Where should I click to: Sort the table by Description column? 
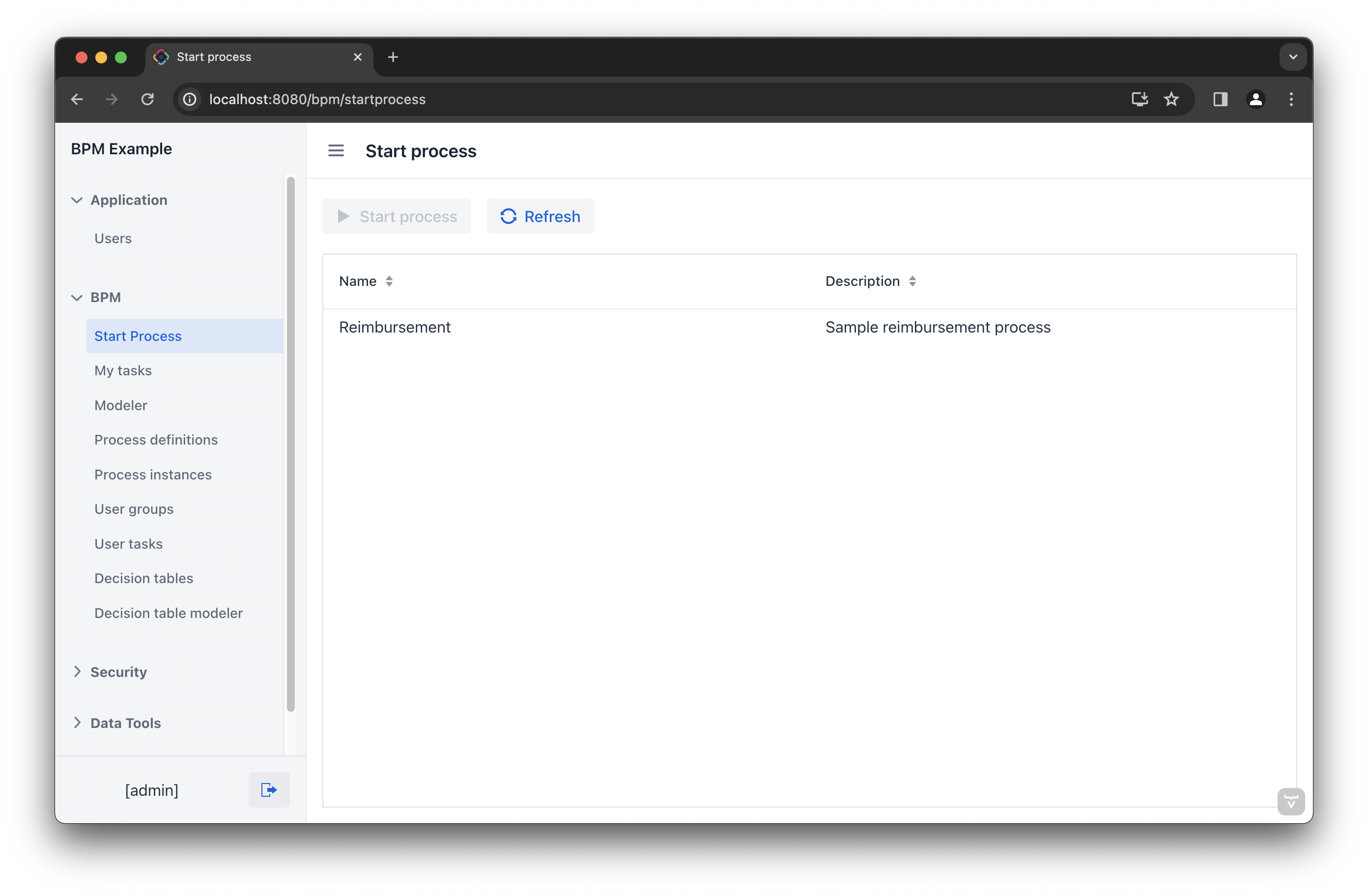[x=912, y=281]
